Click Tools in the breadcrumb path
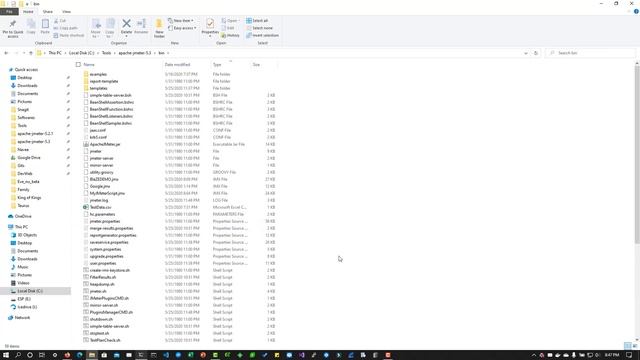 pyautogui.click(x=106, y=53)
